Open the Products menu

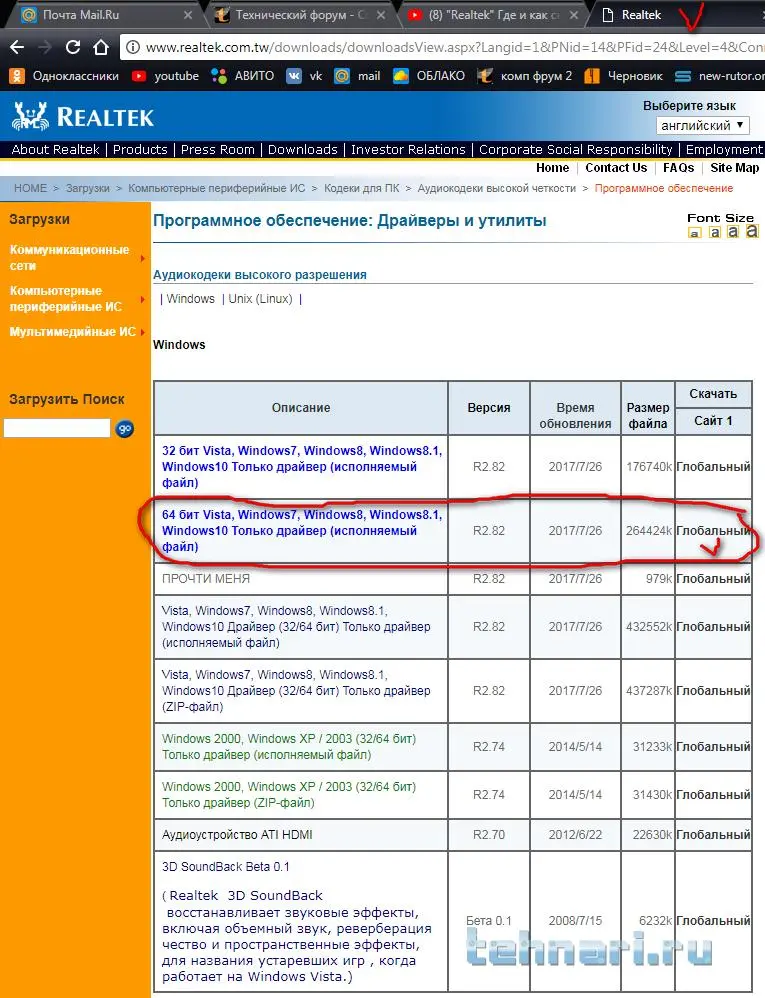(x=140, y=150)
